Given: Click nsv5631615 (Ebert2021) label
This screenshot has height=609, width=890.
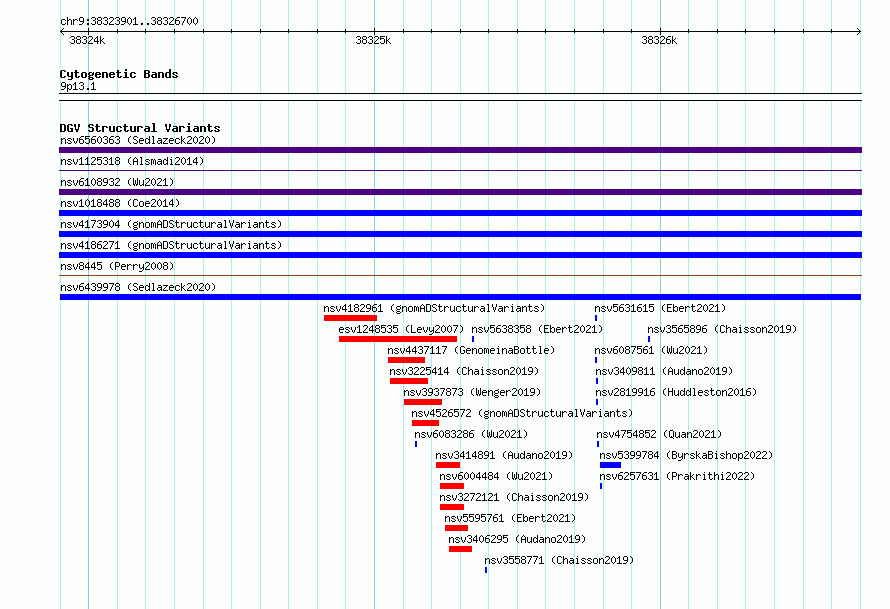Looking at the screenshot, I should (660, 308).
